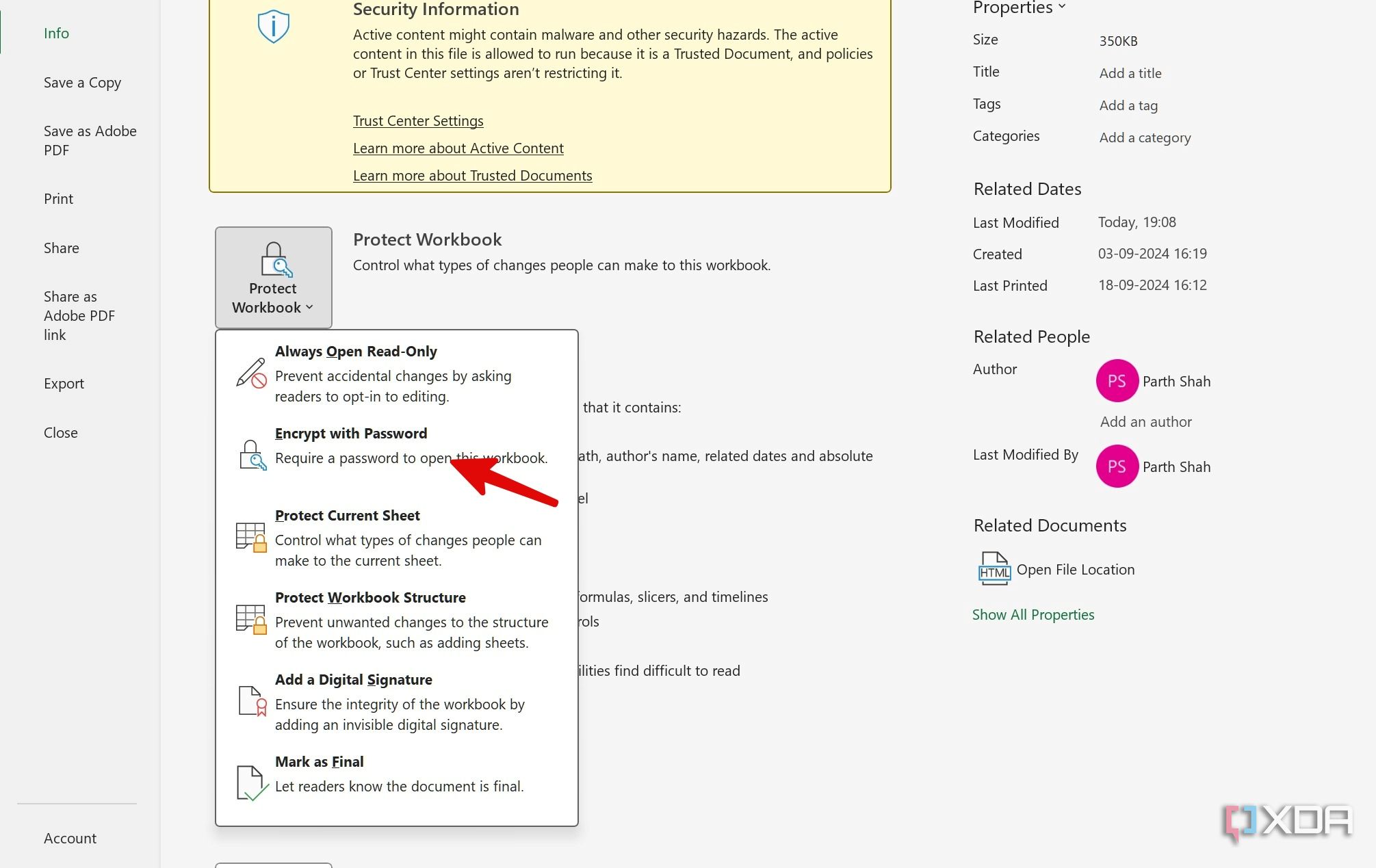Click the Show All Properties link

click(1033, 615)
